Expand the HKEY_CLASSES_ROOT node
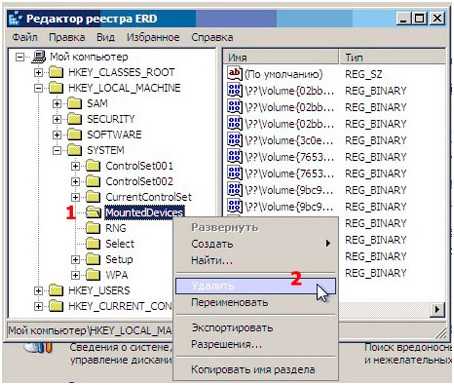 (x=39, y=72)
